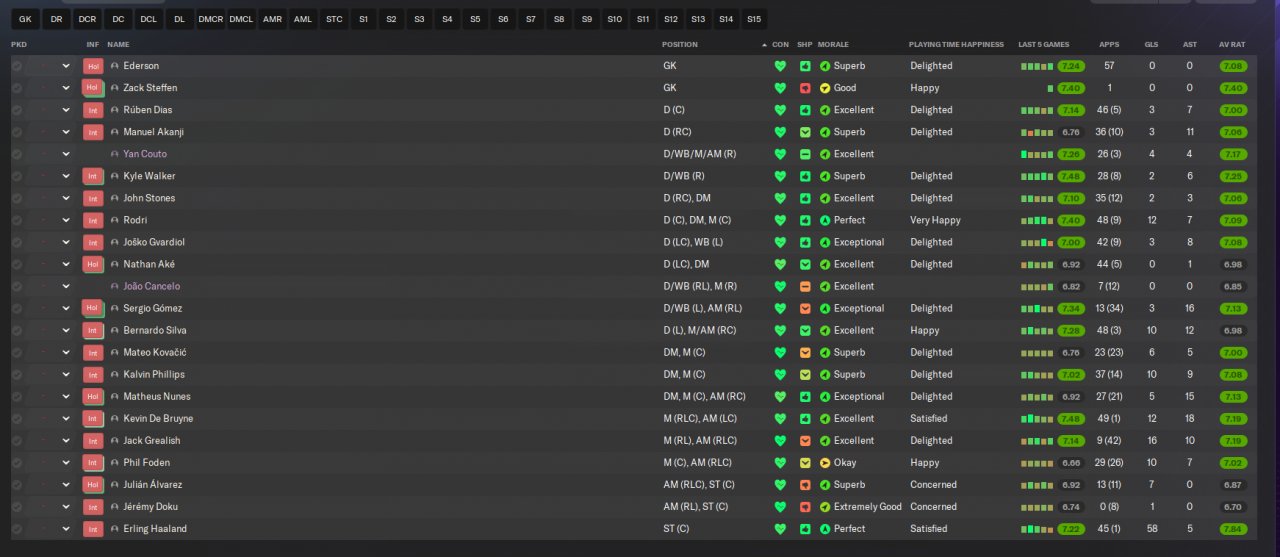Select the AMR position filter tab
Screen dimensions: 1280x557
[x=272, y=19]
